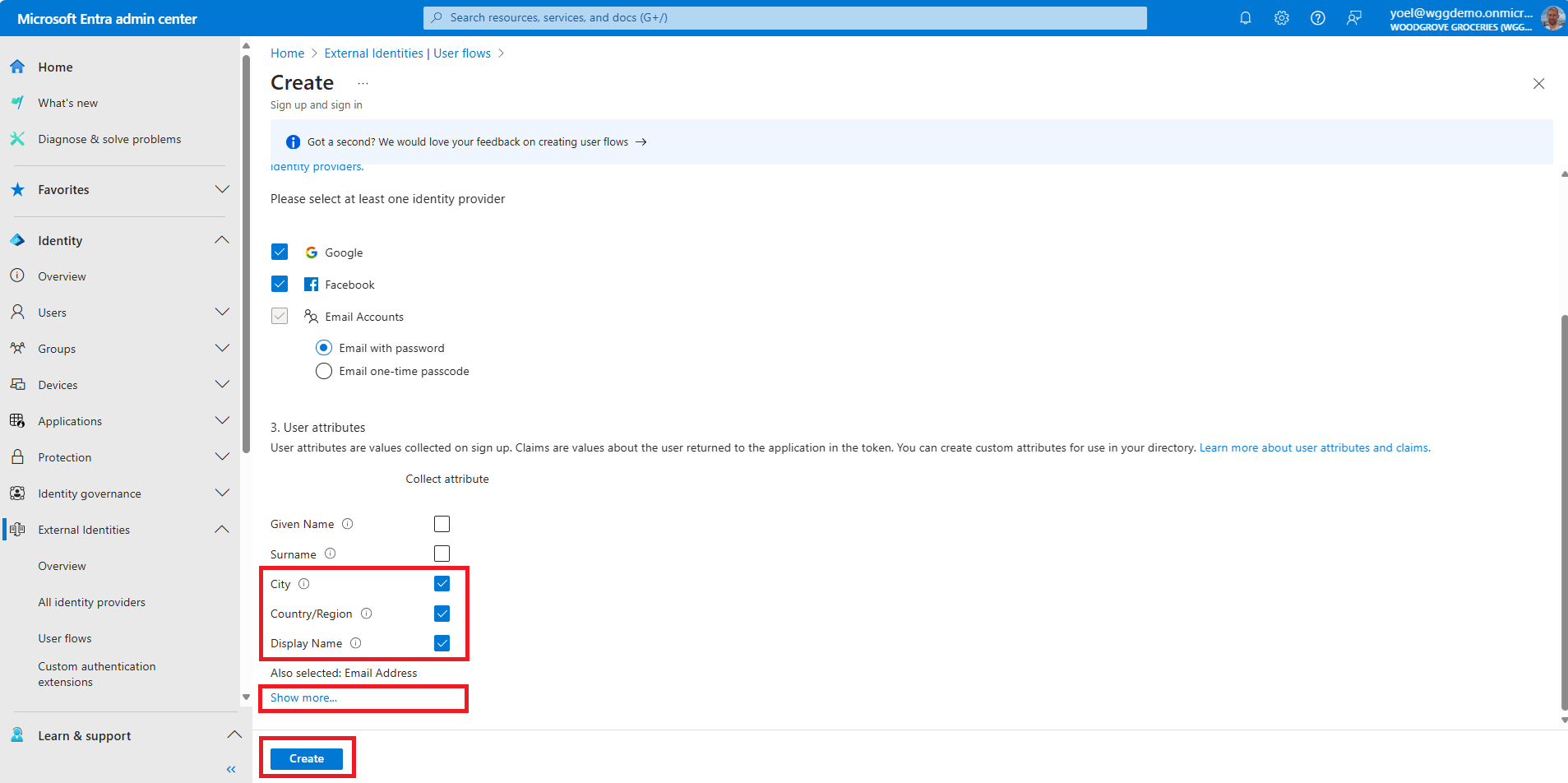1568x783 pixels.
Task: Click the search resources input field
Action: point(785,17)
